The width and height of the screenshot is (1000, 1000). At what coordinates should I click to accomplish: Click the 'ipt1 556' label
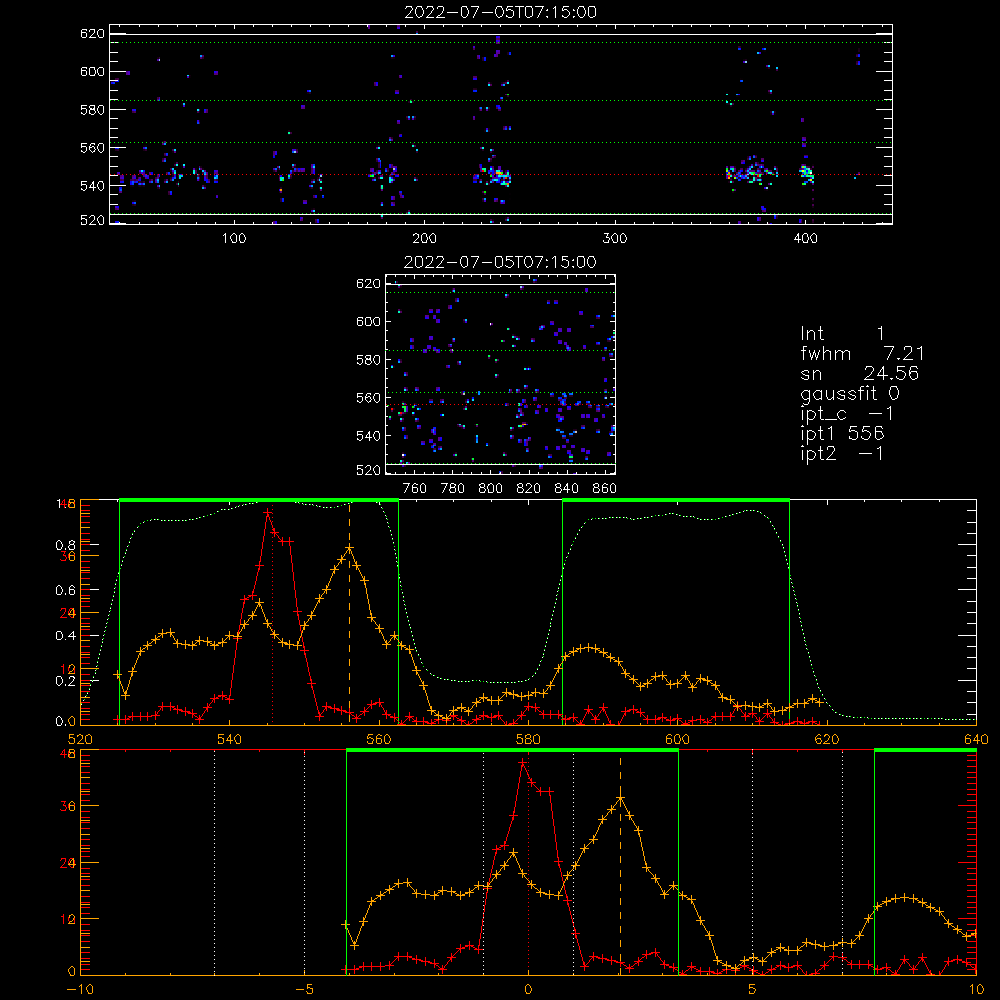pyautogui.click(x=842, y=434)
